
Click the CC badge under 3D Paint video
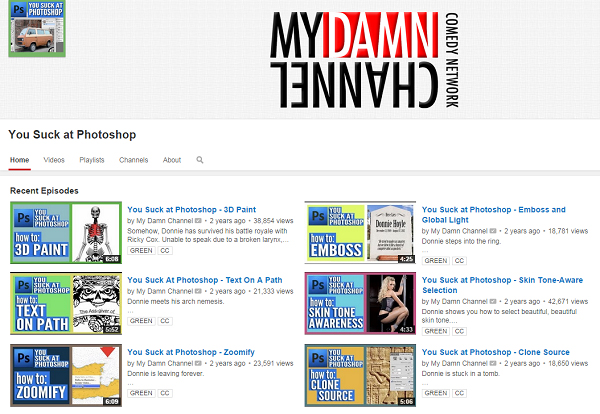tap(166, 249)
